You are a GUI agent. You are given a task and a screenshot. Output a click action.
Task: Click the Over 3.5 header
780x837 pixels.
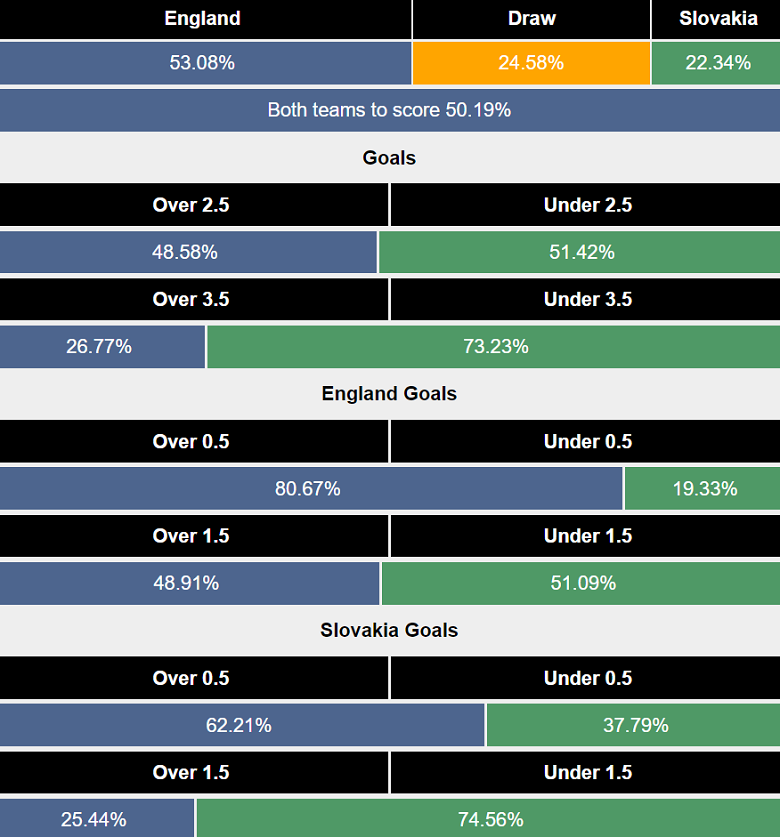click(191, 299)
